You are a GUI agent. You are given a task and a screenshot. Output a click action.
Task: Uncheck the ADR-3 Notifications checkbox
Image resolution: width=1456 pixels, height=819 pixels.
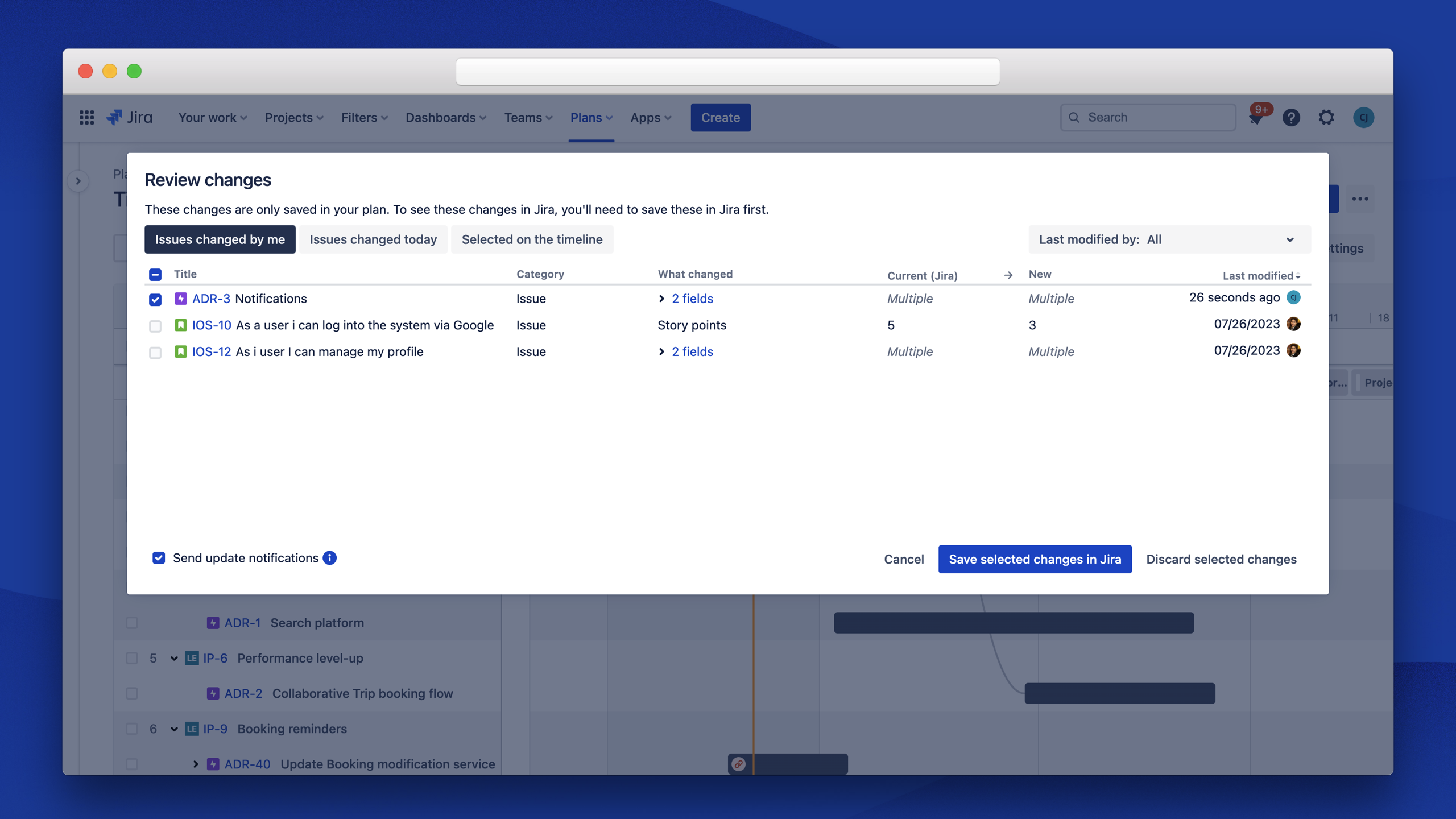pos(155,299)
